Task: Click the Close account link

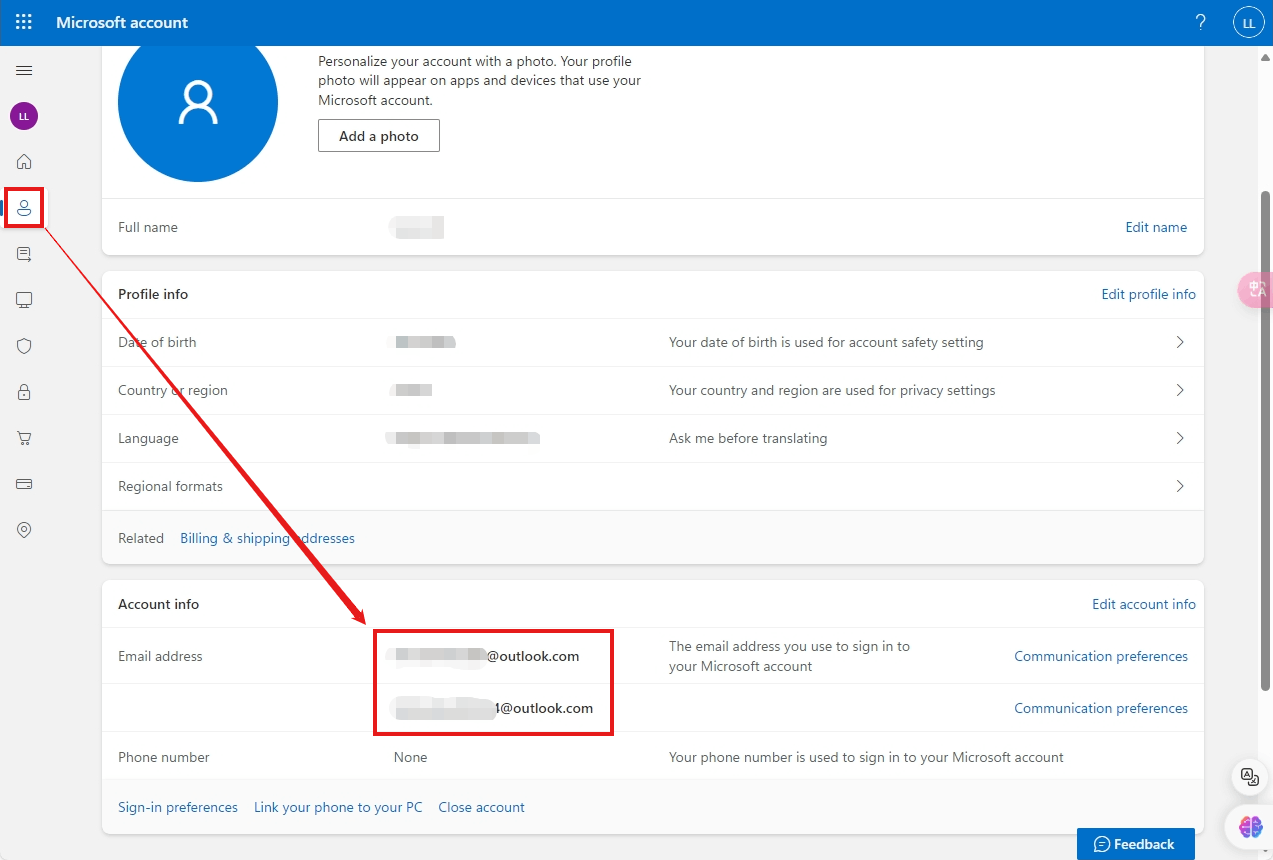Action: pyautogui.click(x=481, y=807)
